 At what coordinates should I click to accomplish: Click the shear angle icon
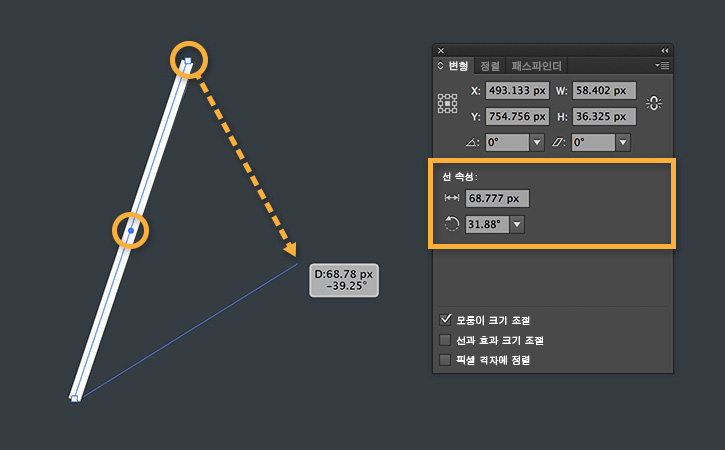click(559, 142)
